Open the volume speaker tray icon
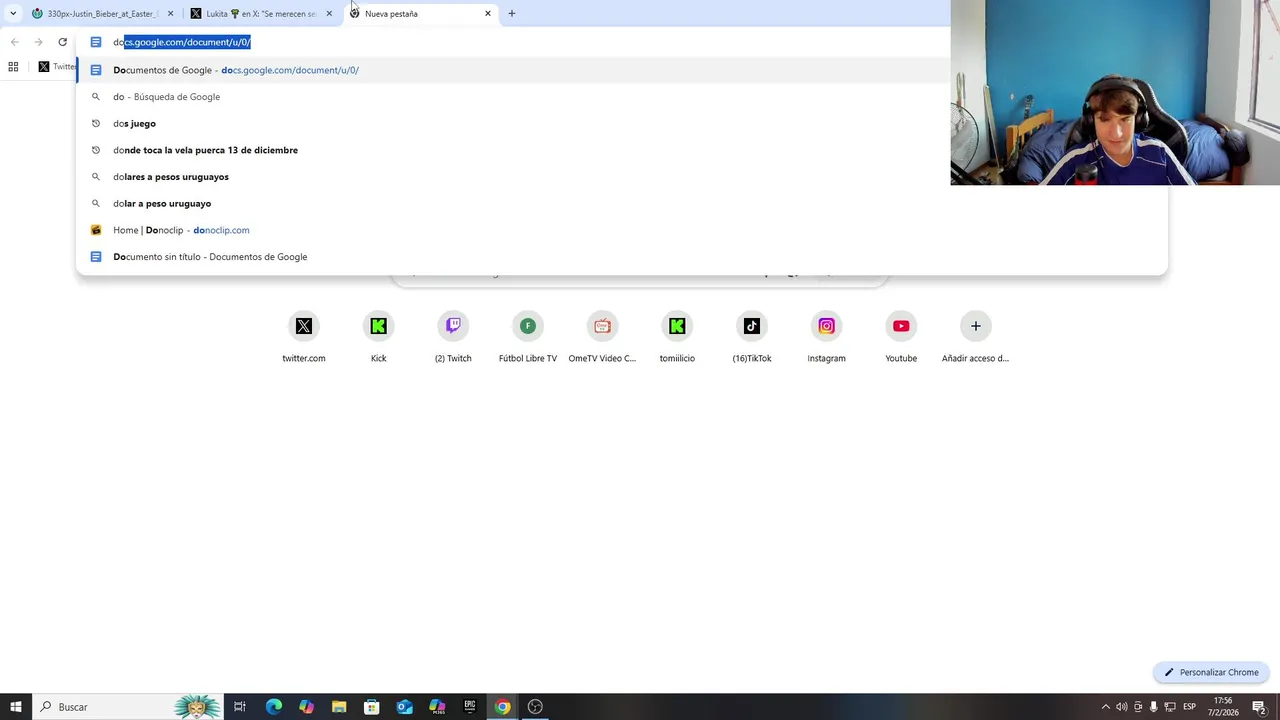 point(1122,707)
